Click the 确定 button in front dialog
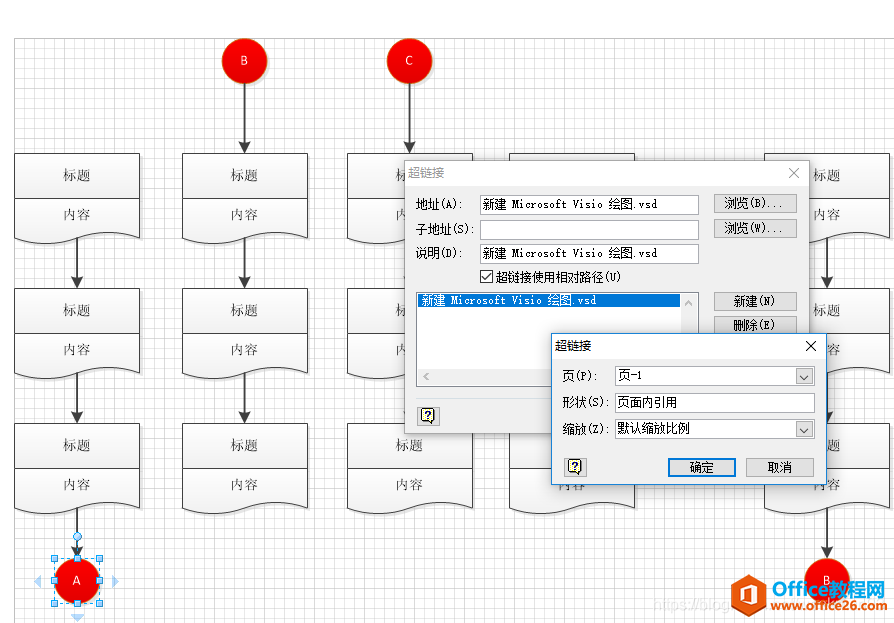This screenshot has width=894, height=623. (x=701, y=467)
